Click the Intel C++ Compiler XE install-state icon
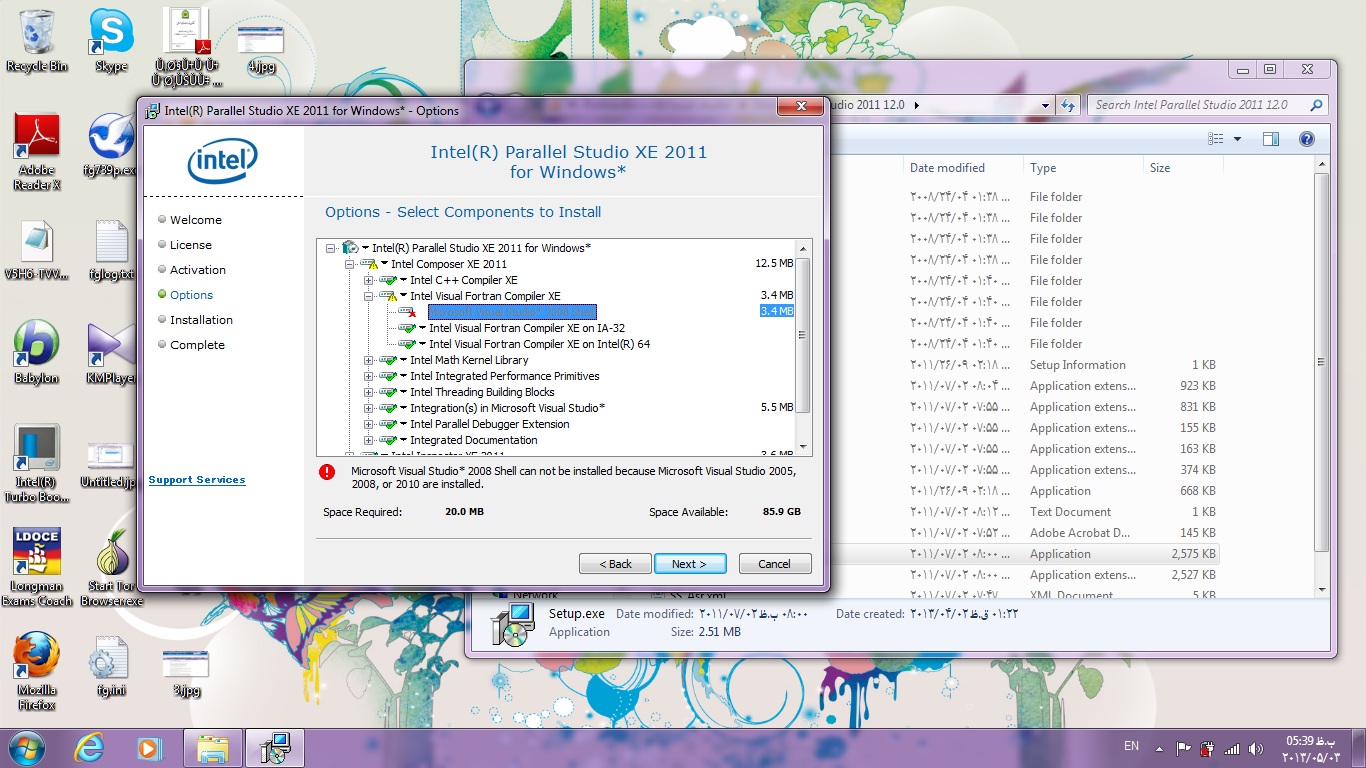The height and width of the screenshot is (768, 1366). click(x=388, y=280)
